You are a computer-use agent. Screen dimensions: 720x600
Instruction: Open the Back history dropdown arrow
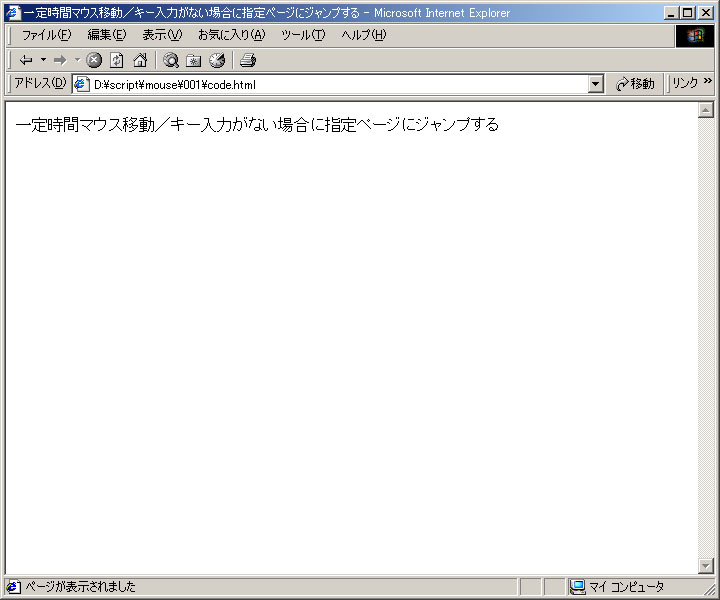[44, 60]
